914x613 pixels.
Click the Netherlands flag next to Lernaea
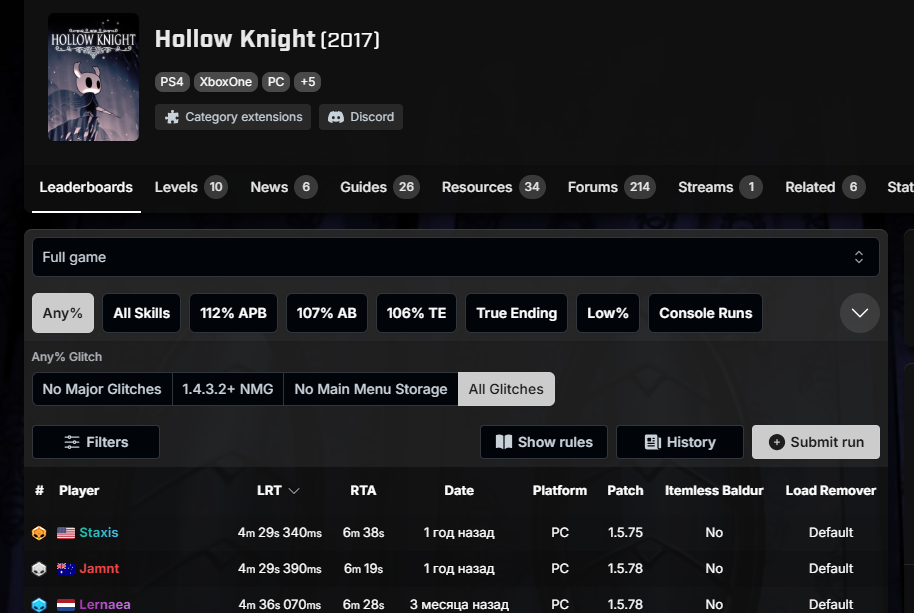pos(66,605)
